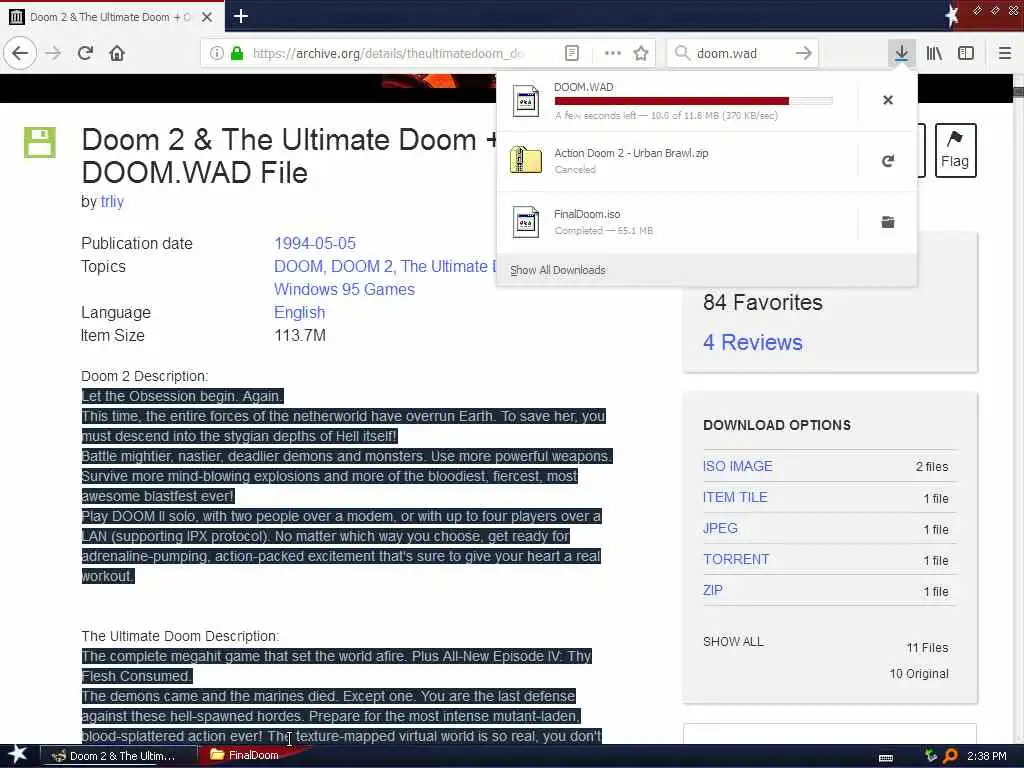Submit the doom.wad search with arrow
The image size is (1024, 768).
[803, 53]
